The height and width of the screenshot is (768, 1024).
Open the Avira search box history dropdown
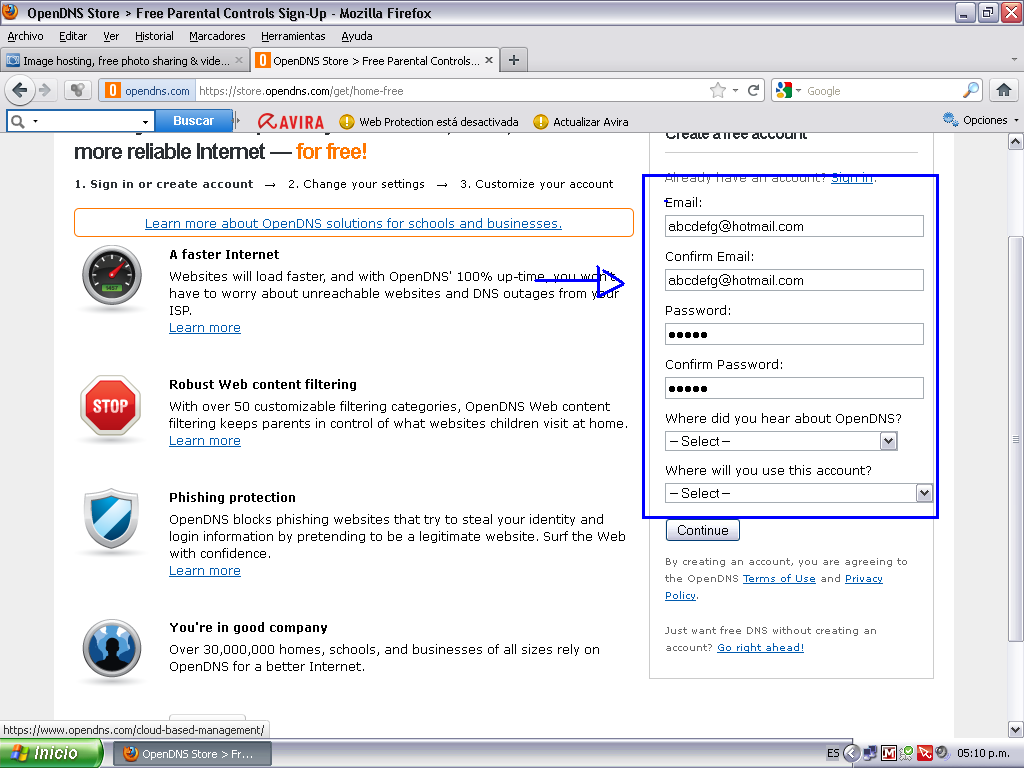click(x=145, y=121)
